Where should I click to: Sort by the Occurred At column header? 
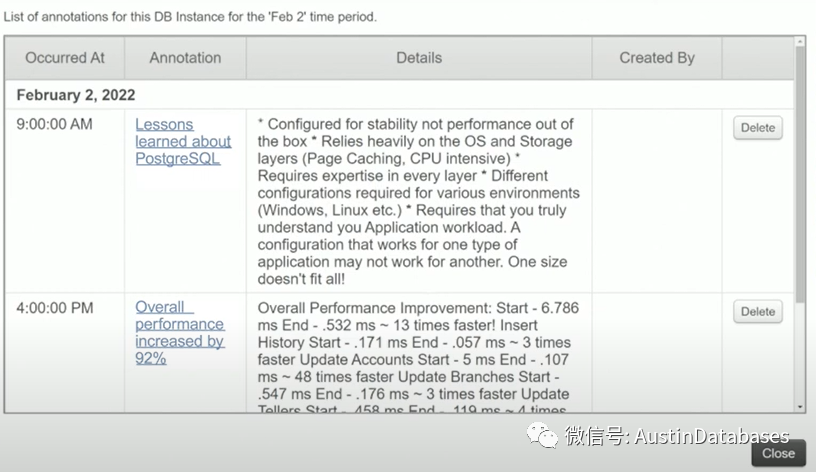click(65, 58)
